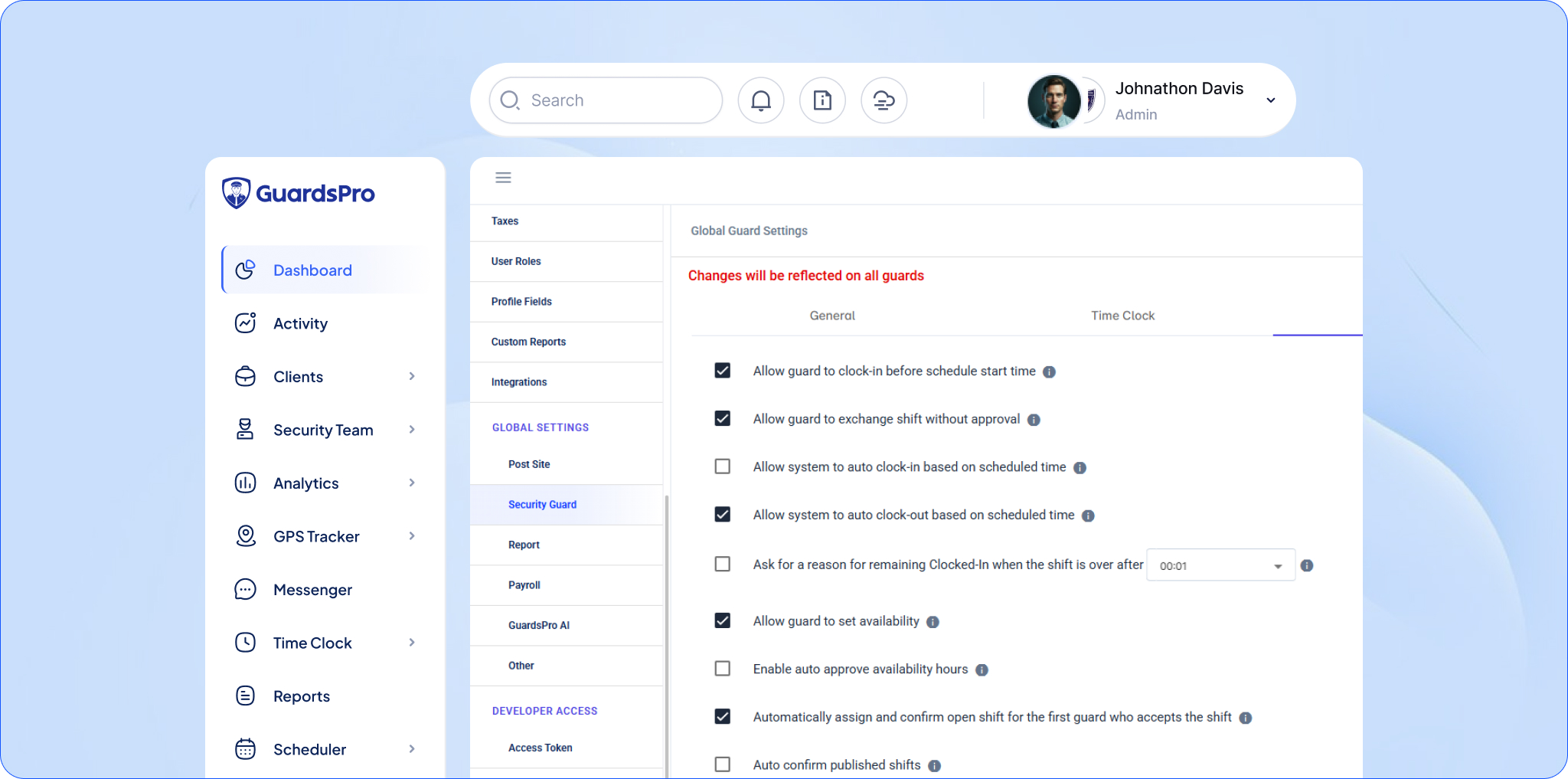Viewport: 1568px width, 779px height.
Task: Click info icon beside auto confirm published shifts
Action: 934,766
